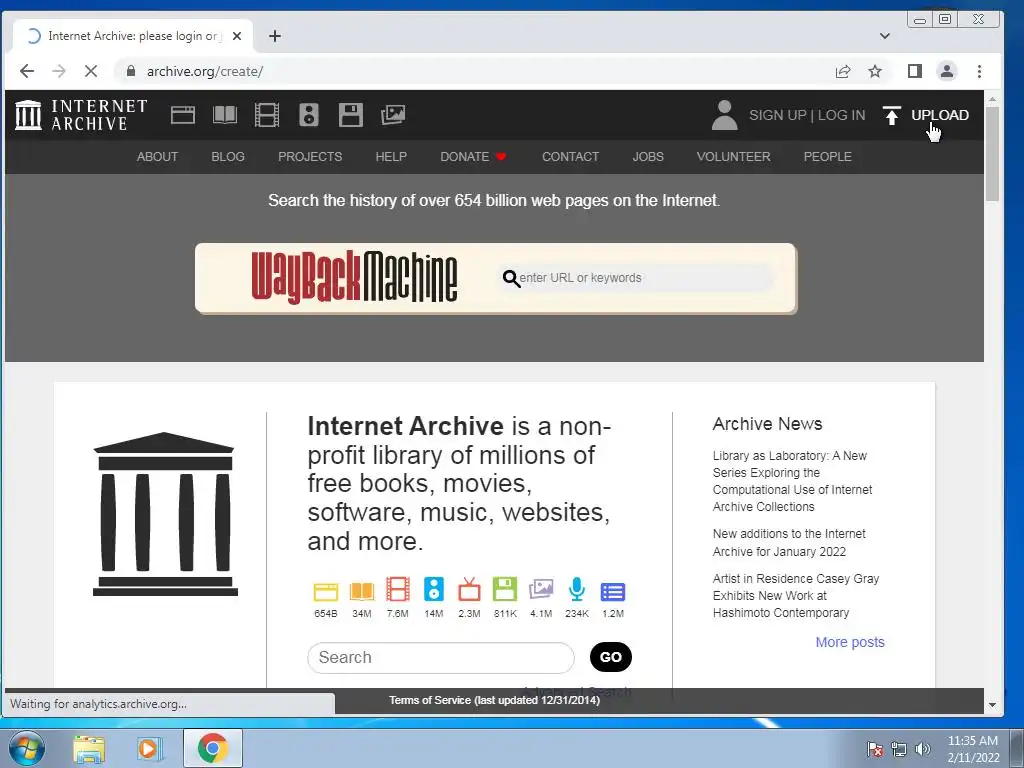The image size is (1024, 768).
Task: Click the LOG IN link
Action: [841, 115]
